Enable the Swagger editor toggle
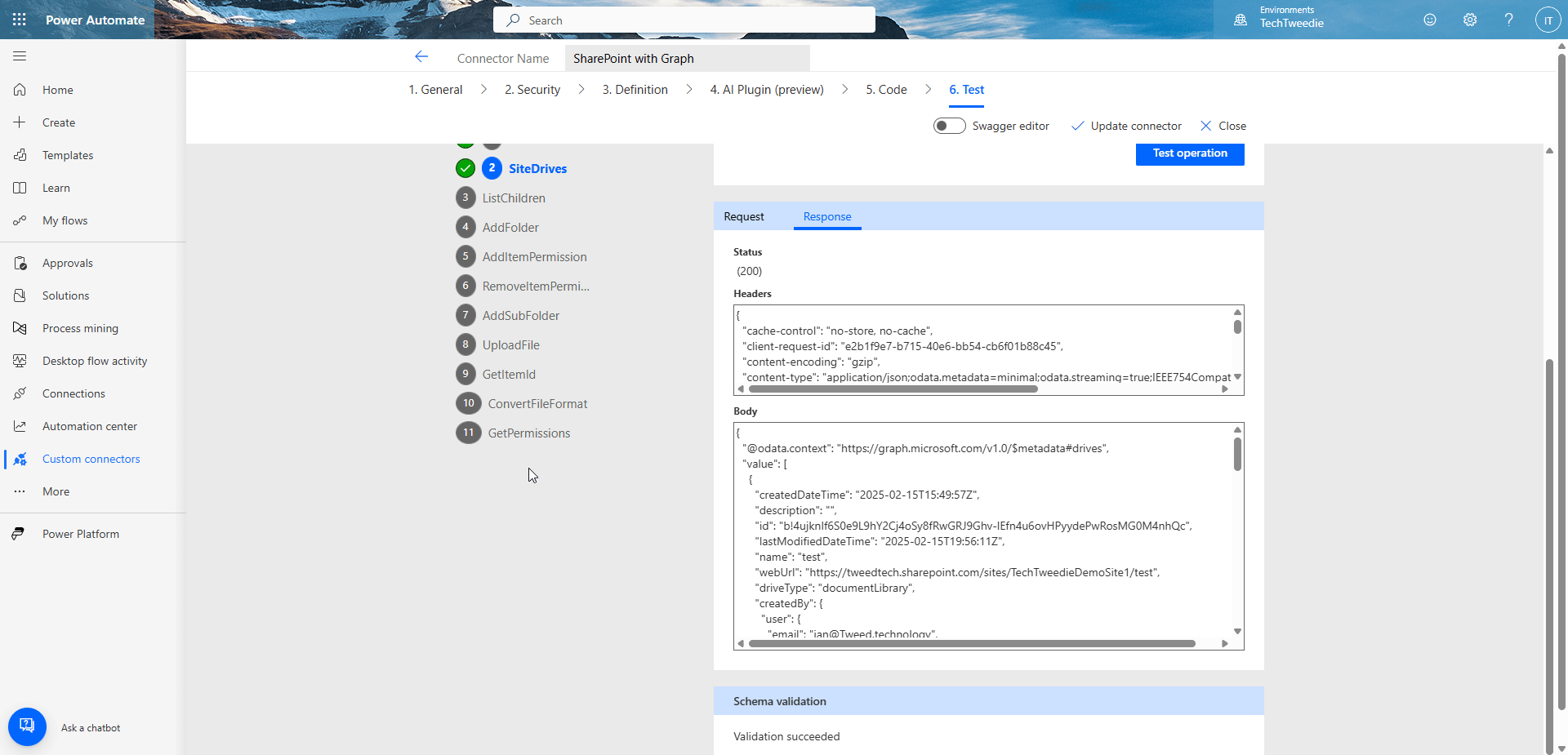The width and height of the screenshot is (1568, 755). [x=949, y=126]
